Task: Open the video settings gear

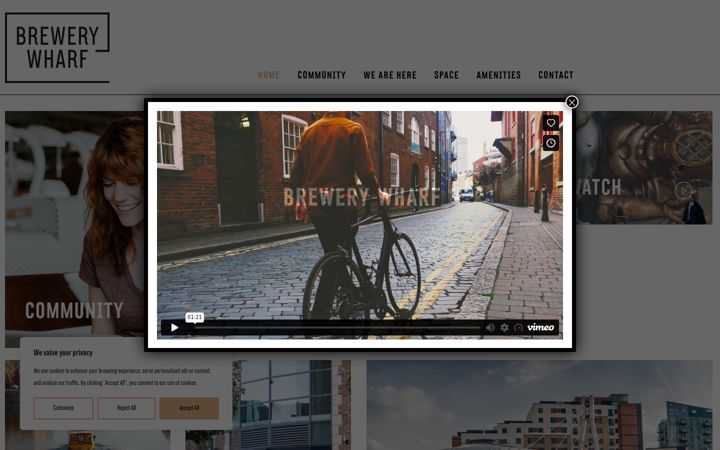Action: 504,327
